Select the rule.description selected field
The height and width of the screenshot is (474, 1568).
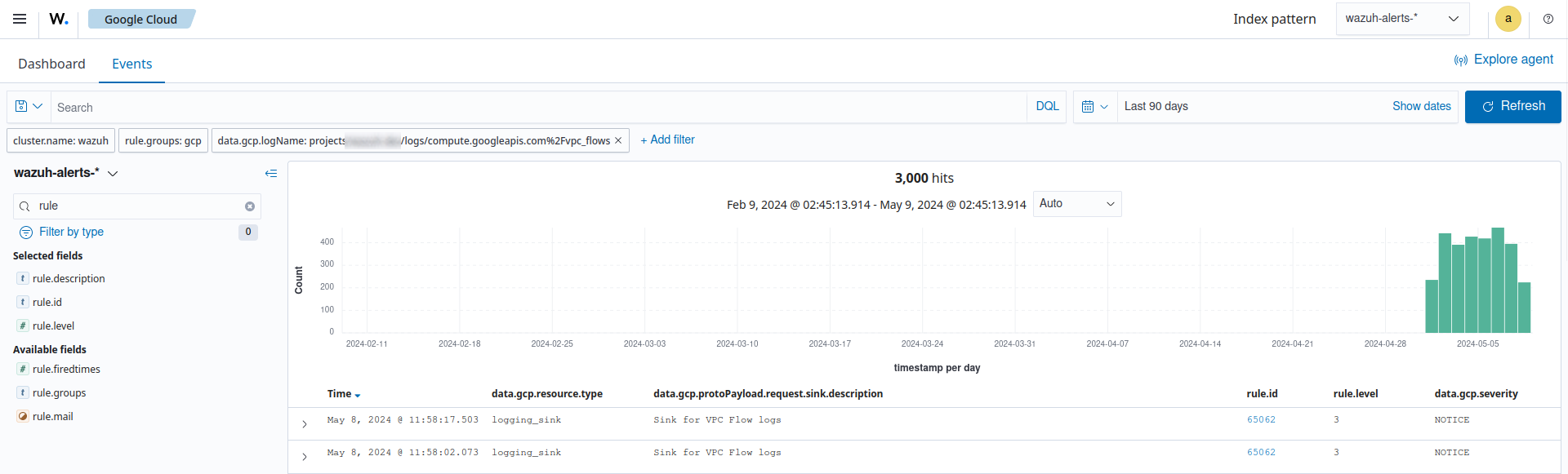(69, 279)
